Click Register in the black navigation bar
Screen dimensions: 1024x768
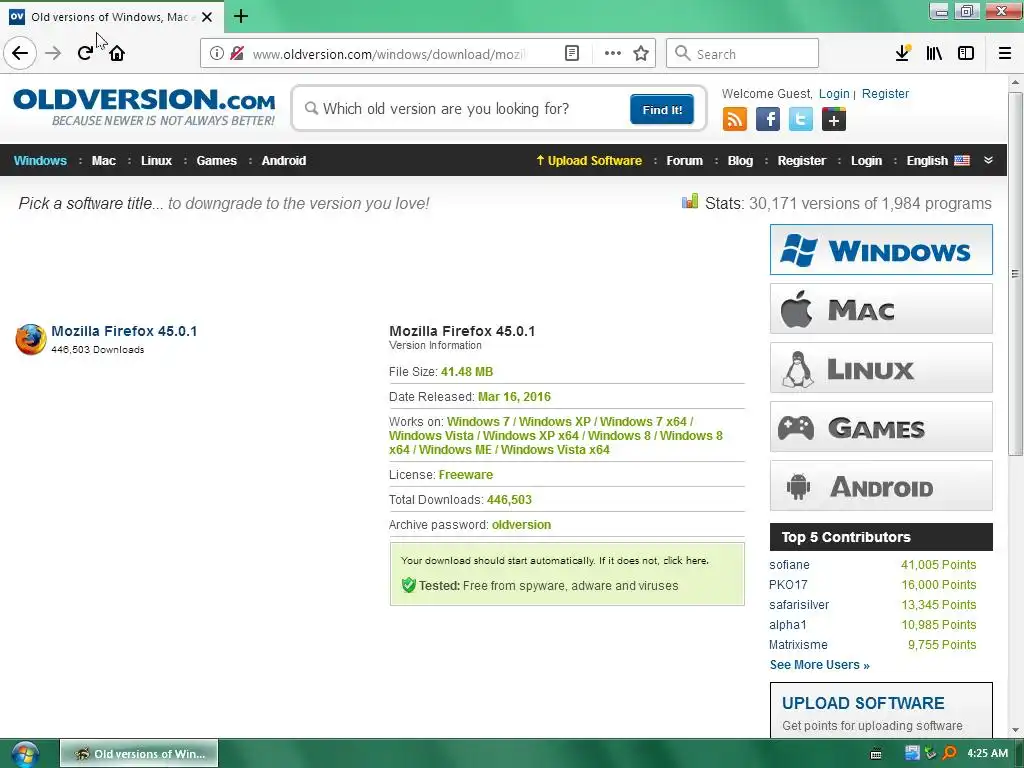coord(802,161)
